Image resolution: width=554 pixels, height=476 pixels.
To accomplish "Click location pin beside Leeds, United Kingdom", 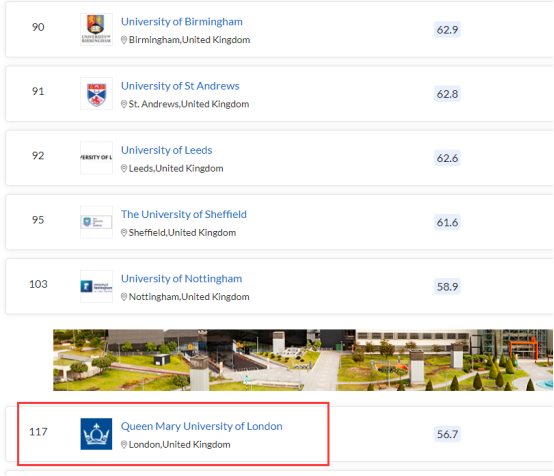I will (x=124, y=169).
